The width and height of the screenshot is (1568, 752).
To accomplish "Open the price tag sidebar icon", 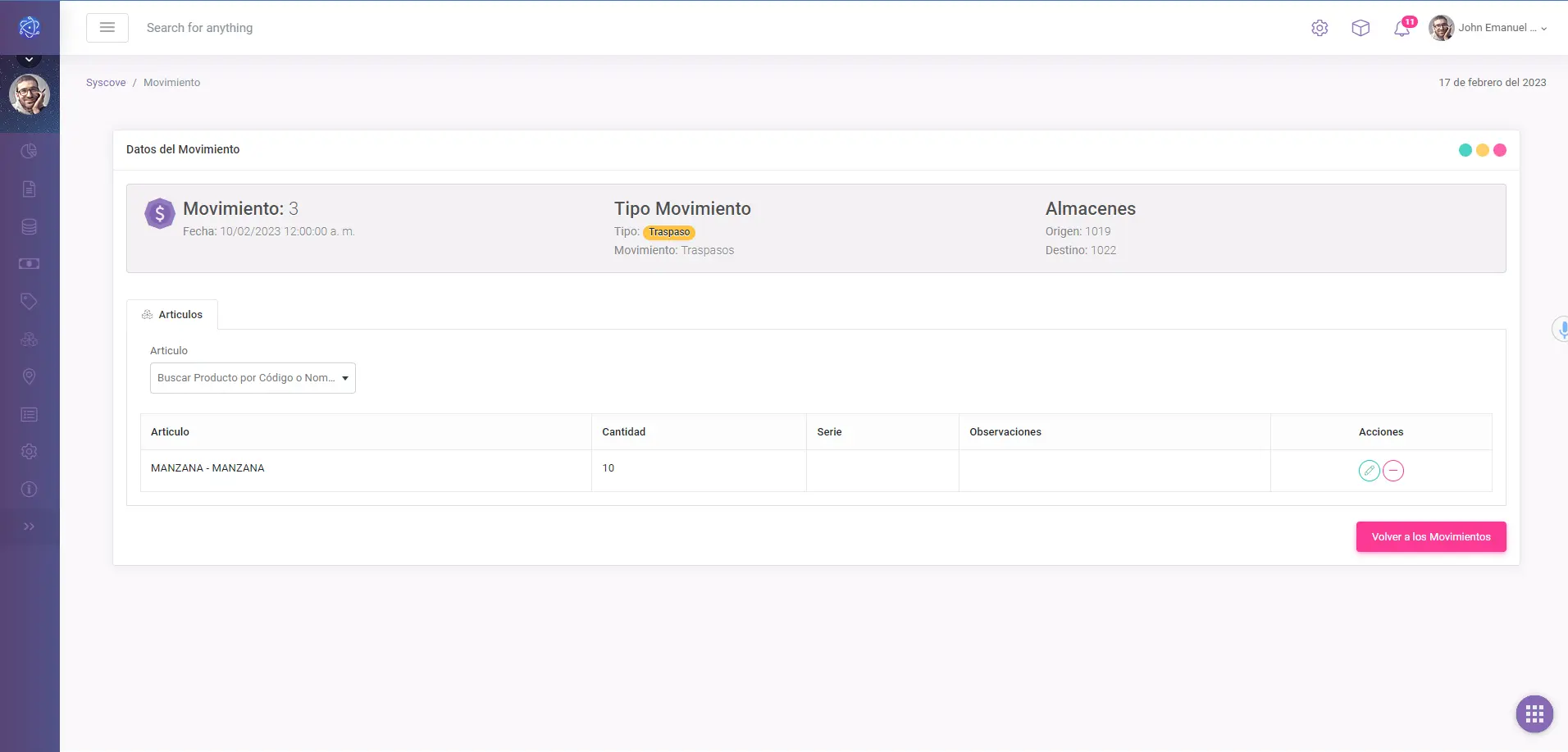I will (x=29, y=301).
